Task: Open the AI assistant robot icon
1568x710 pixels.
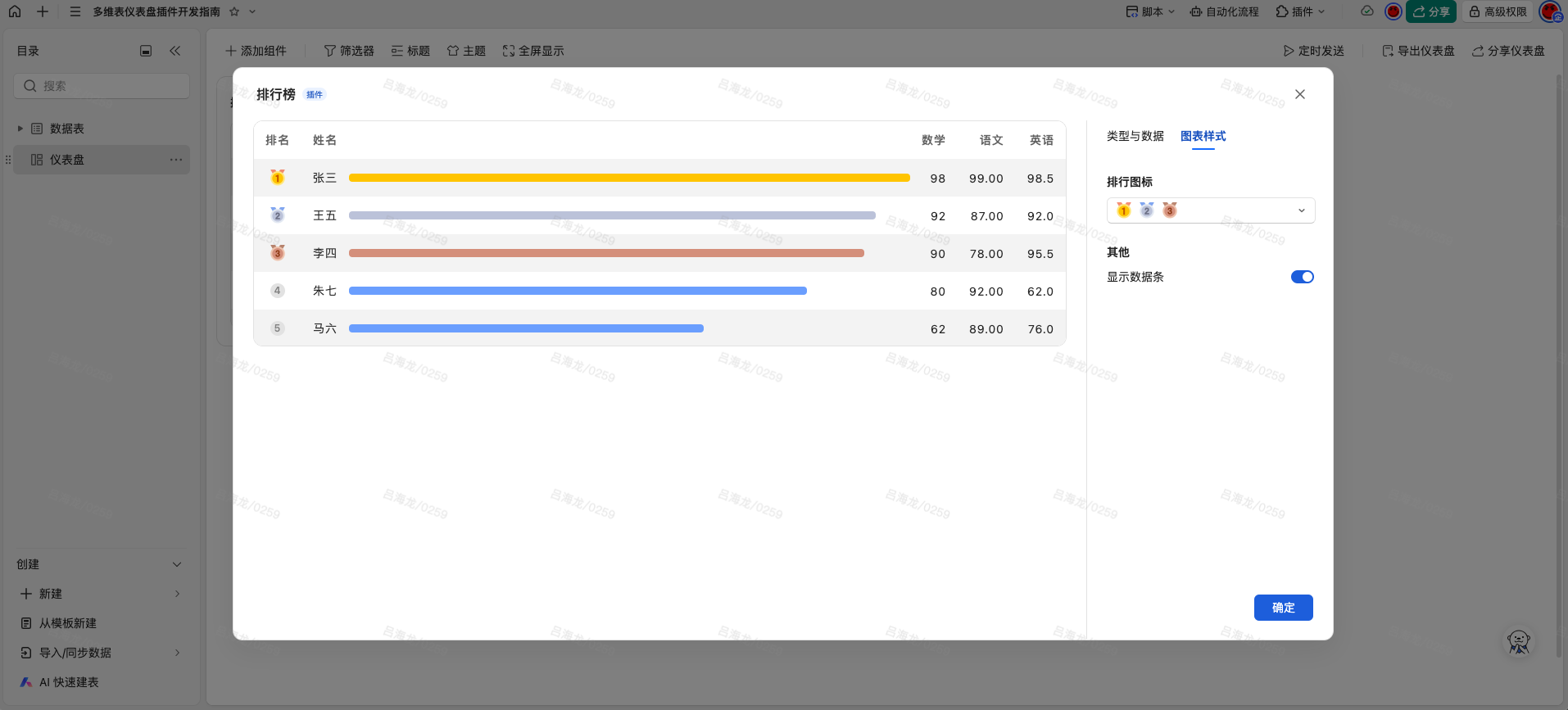Action: pos(1518,643)
